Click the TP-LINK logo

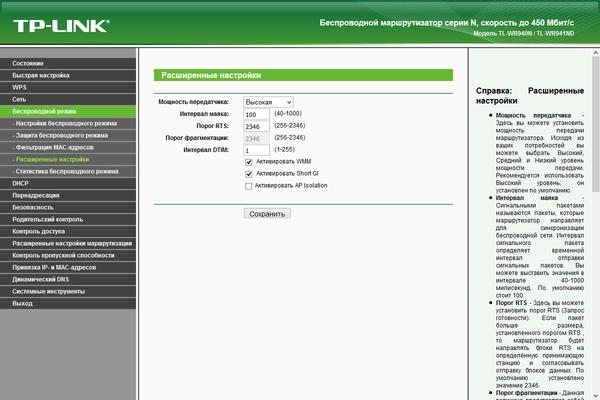tap(61, 26)
